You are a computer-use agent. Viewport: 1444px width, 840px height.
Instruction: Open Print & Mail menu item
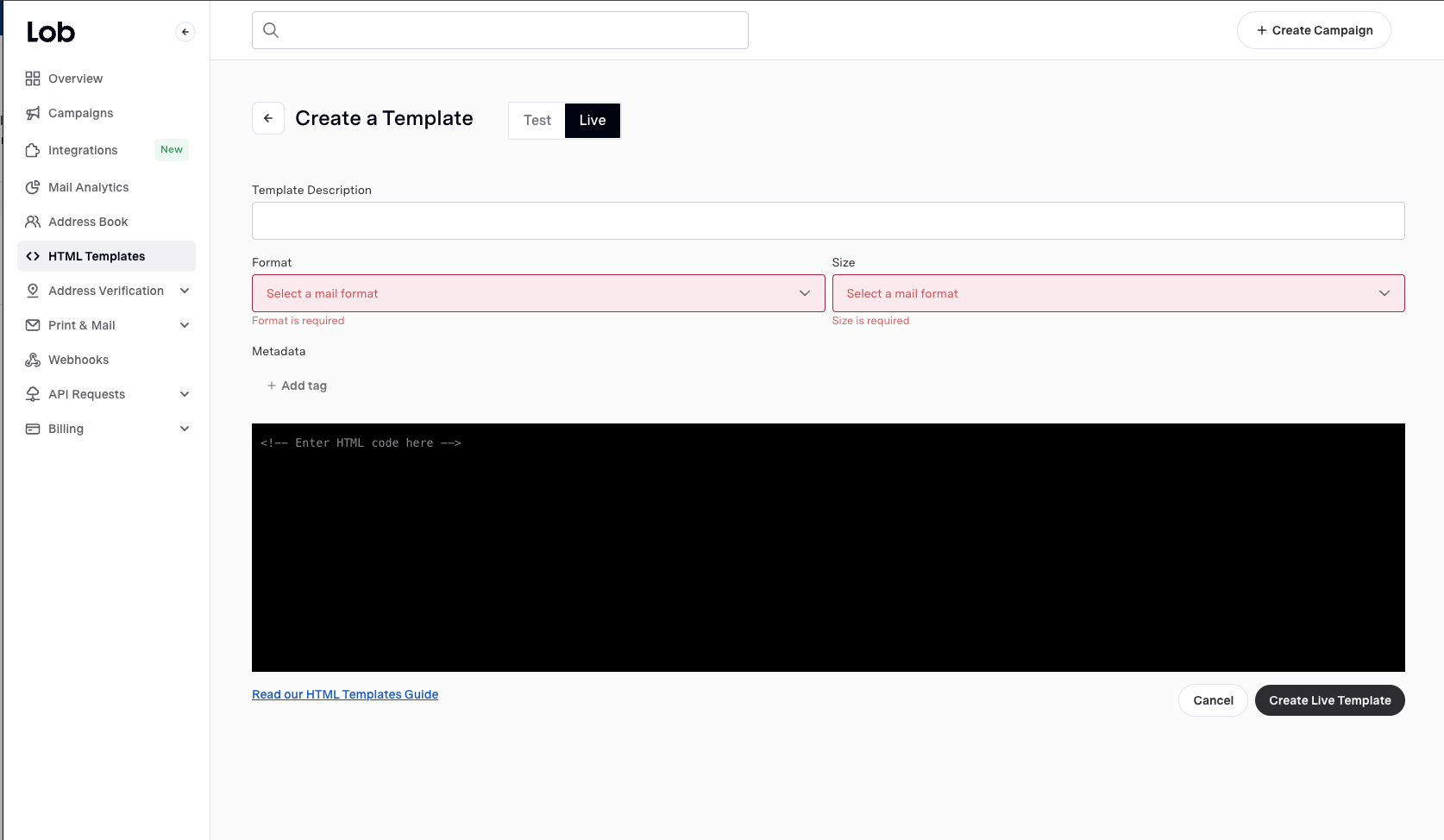82,325
